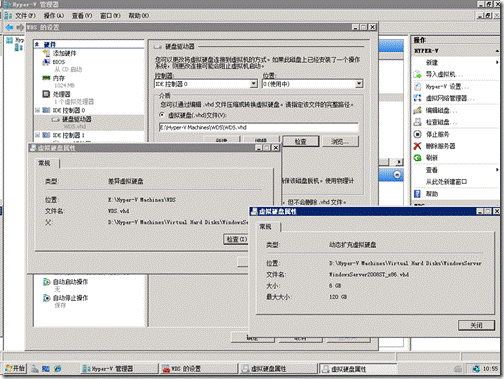Click the back arrow in Hyper-V toolbar
This screenshot has height=379, width=504.
9,27
